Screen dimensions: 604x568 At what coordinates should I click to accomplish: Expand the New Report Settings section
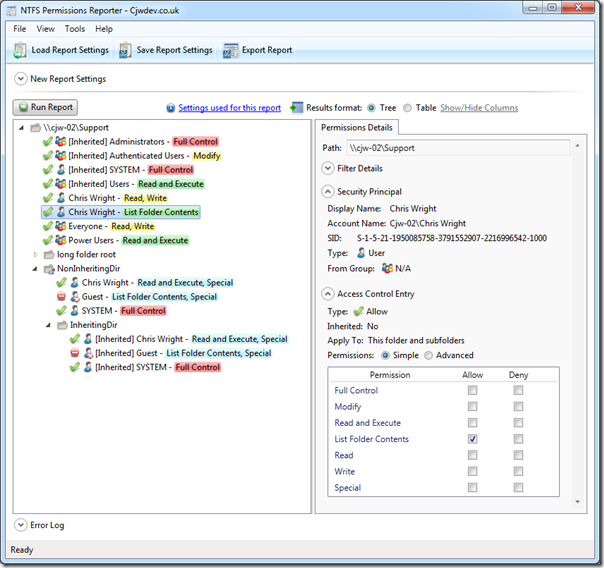20,79
